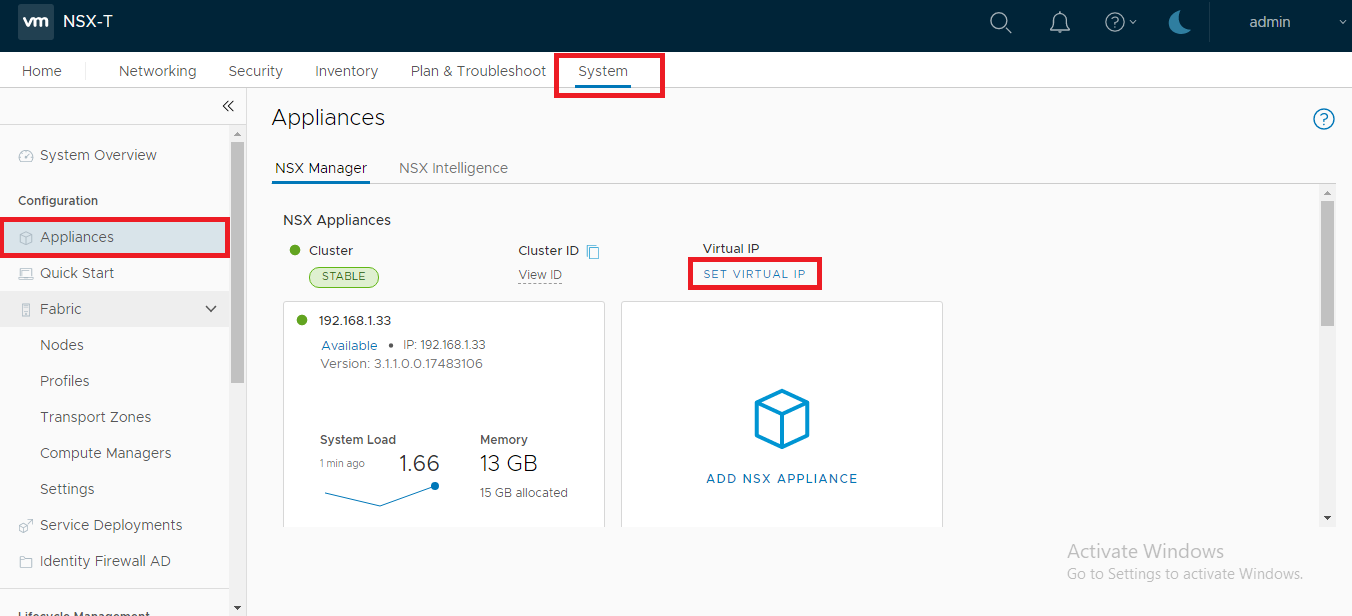
Task: Open Settings under Fabric
Action: click(x=67, y=489)
